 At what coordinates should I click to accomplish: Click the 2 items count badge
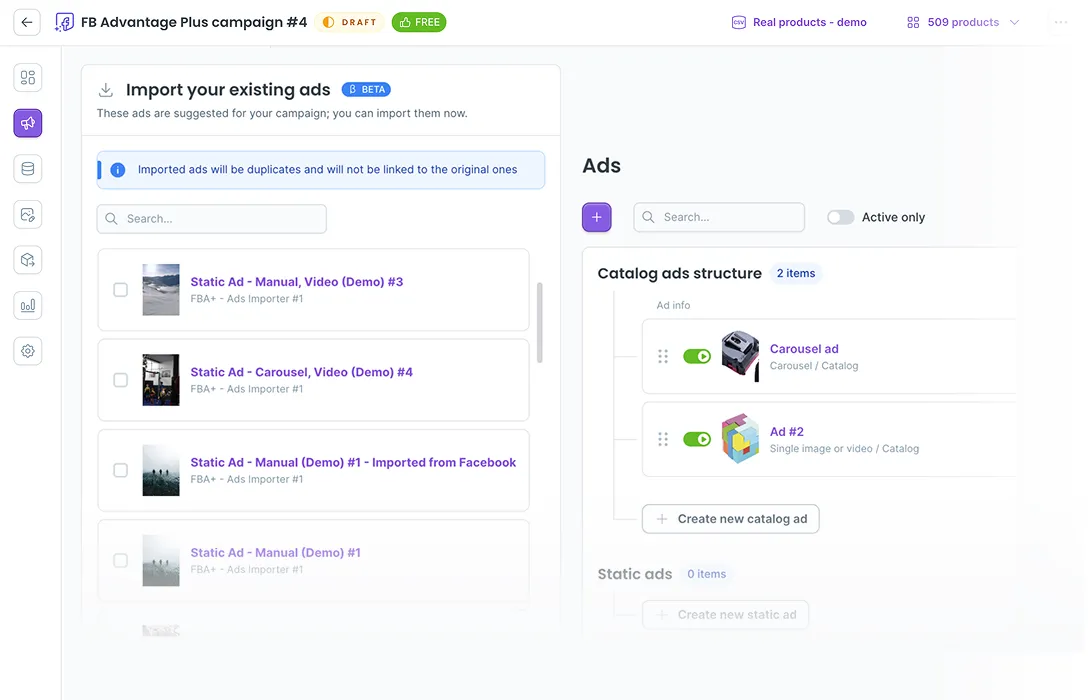click(796, 273)
